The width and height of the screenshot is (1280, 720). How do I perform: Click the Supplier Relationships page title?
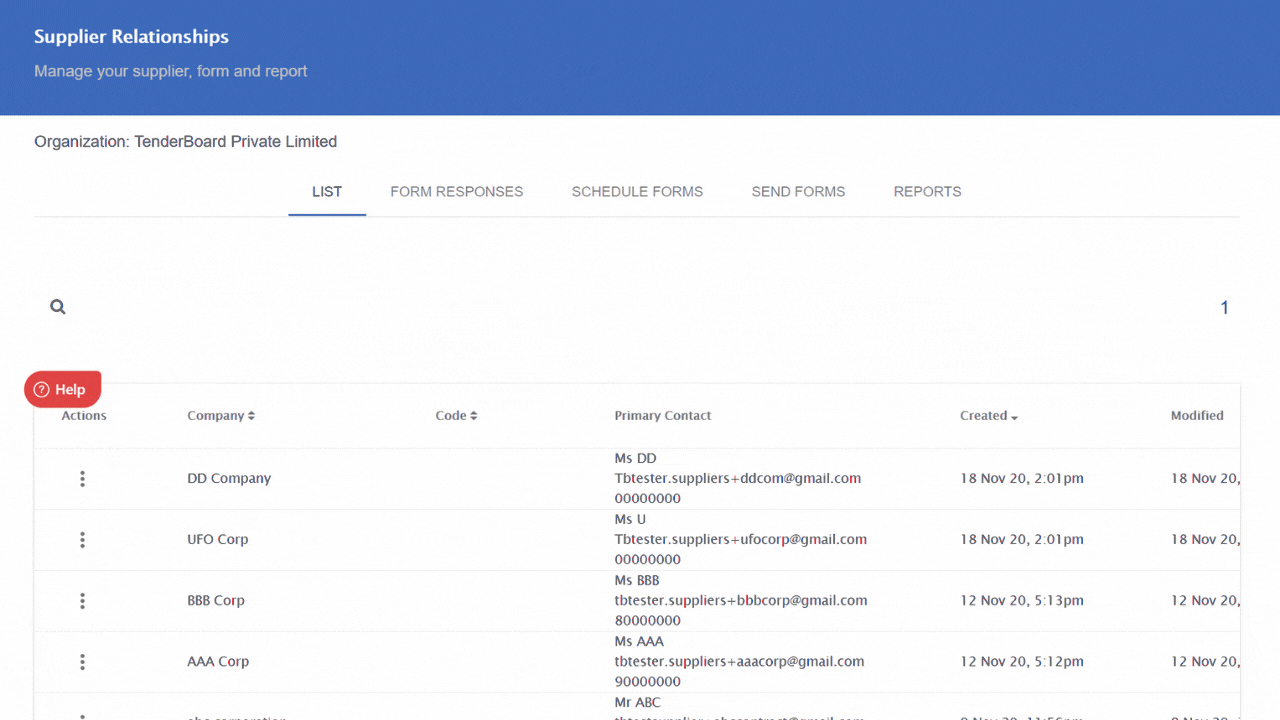coord(131,37)
